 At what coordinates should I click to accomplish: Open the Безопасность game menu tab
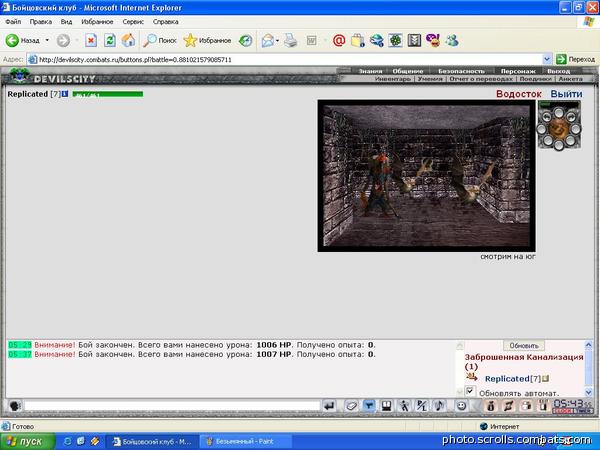[461, 71]
